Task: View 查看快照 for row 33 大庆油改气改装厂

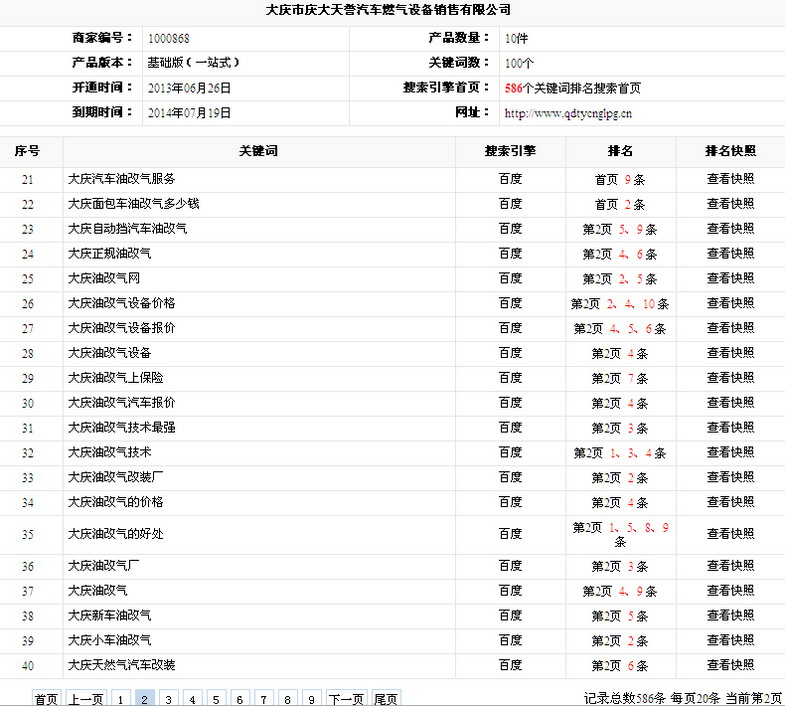Action: [x=730, y=477]
